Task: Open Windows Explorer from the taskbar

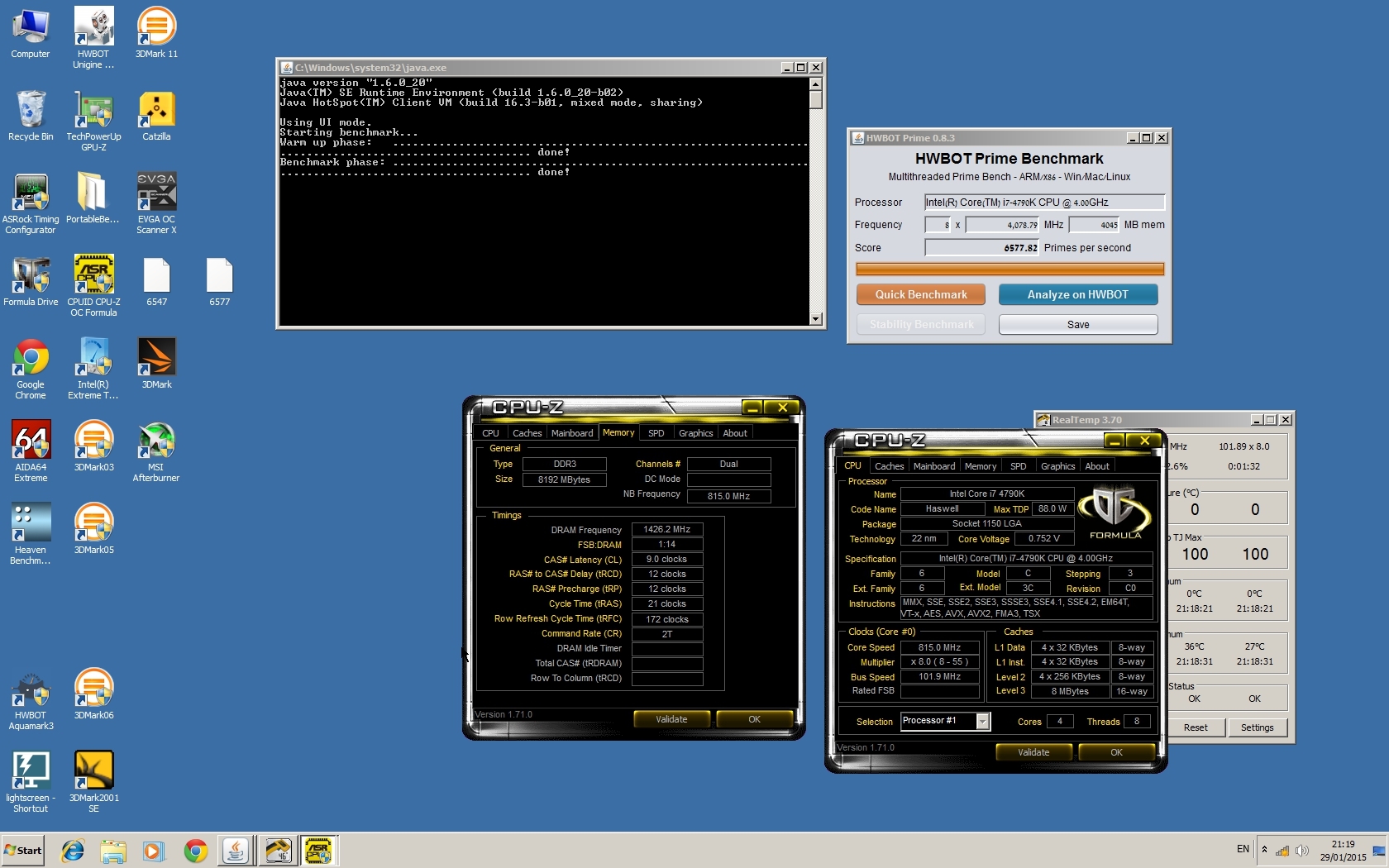Action: point(113,850)
